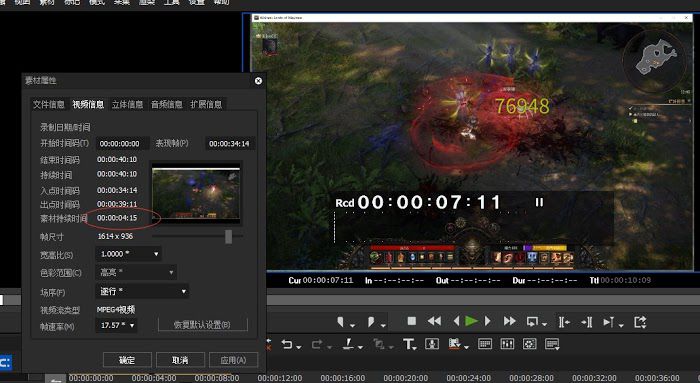This screenshot has width=700, height=383.
Task: Open the dropdown arrow beside transition icon
Action: point(360,347)
